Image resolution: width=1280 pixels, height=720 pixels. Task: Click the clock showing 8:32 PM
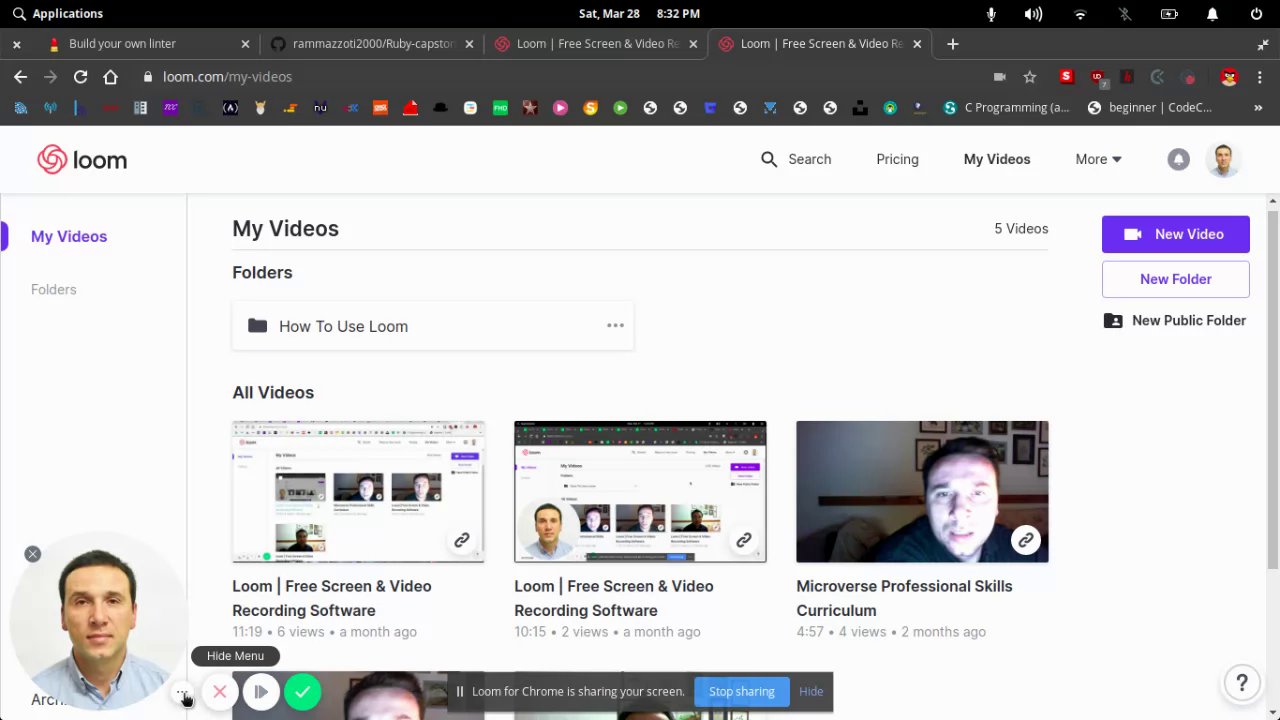[678, 14]
